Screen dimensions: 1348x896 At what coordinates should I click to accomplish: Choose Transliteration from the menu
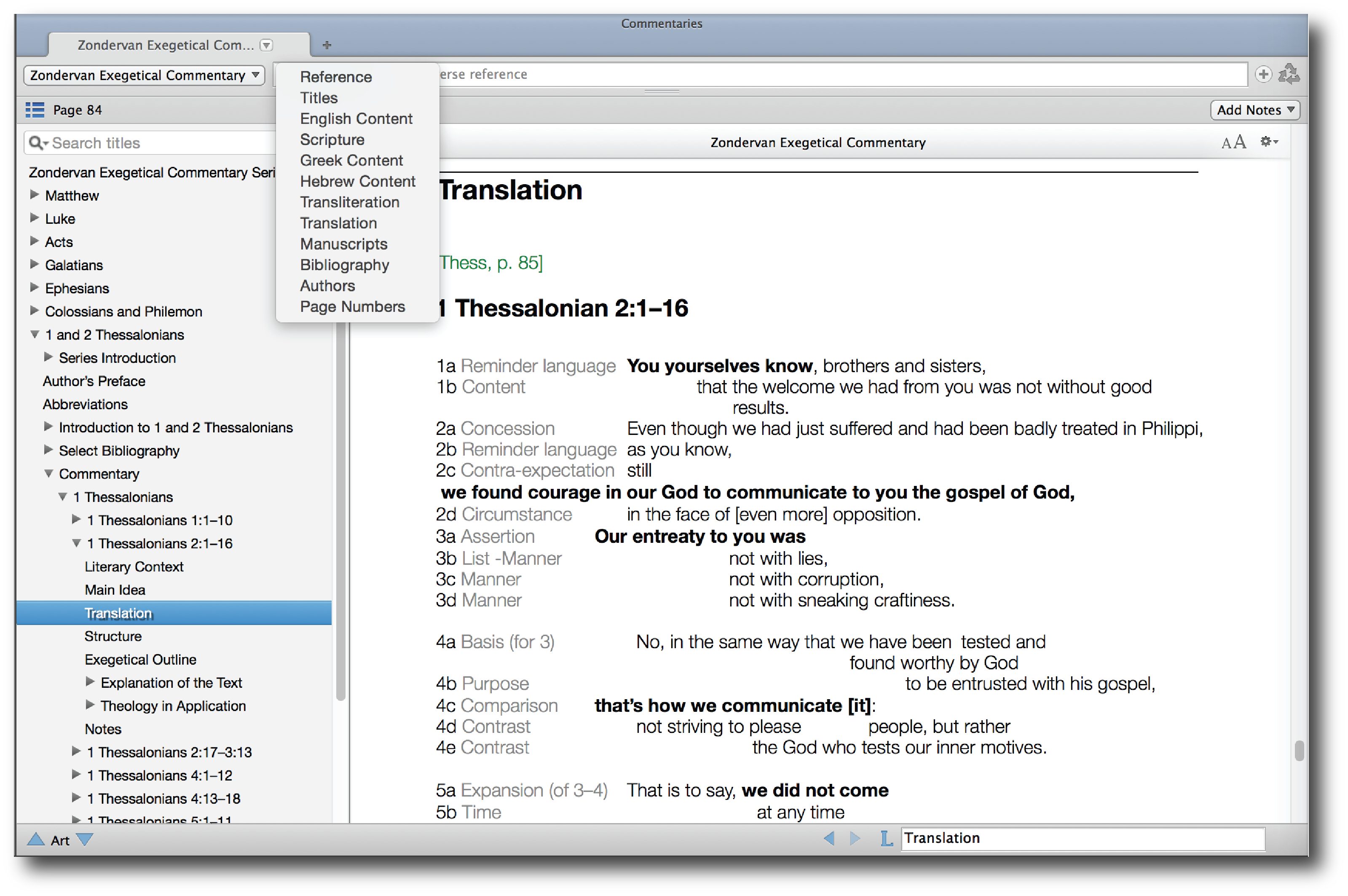pyautogui.click(x=350, y=202)
